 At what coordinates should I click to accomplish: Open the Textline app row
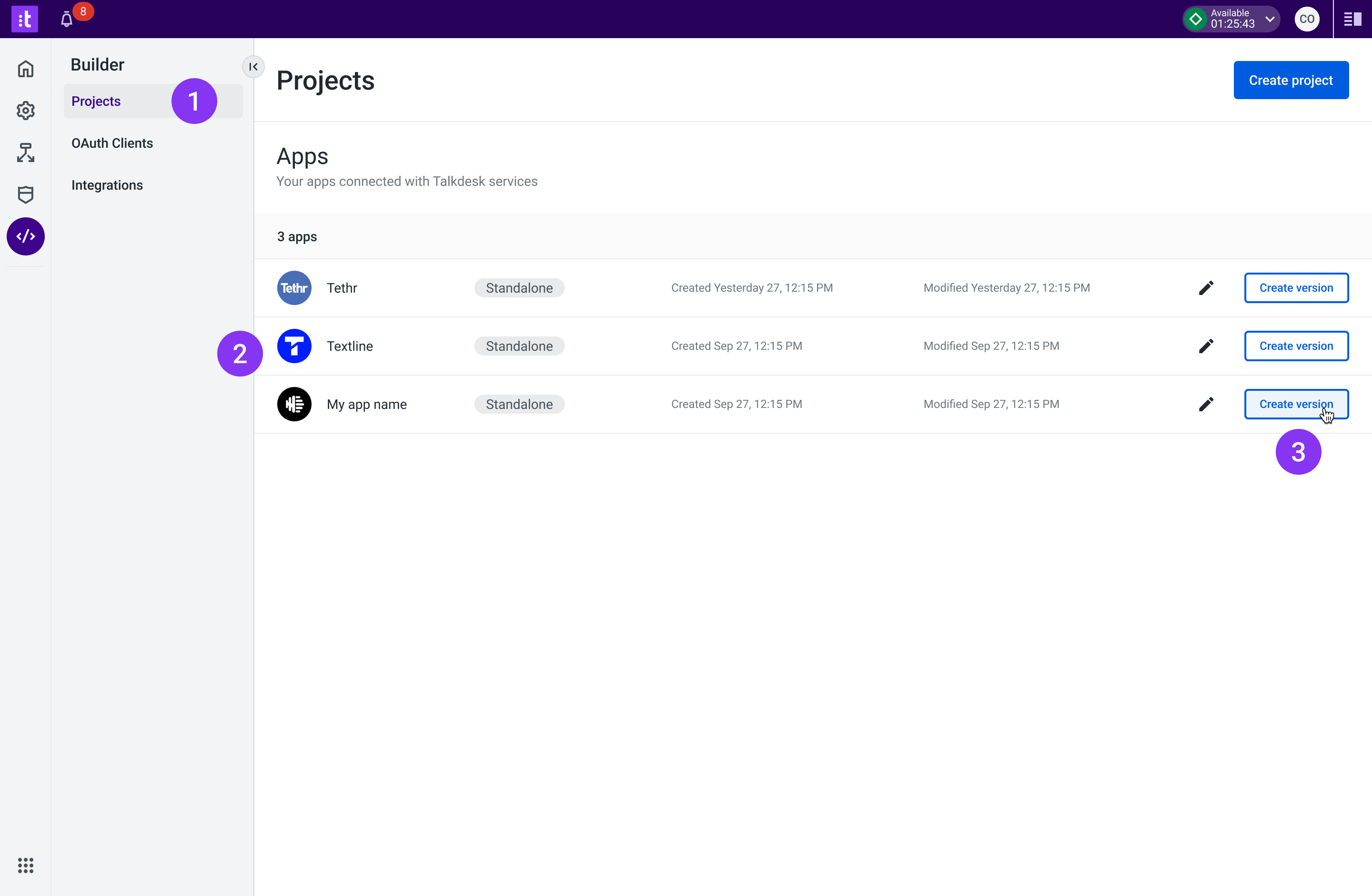pyautogui.click(x=350, y=346)
